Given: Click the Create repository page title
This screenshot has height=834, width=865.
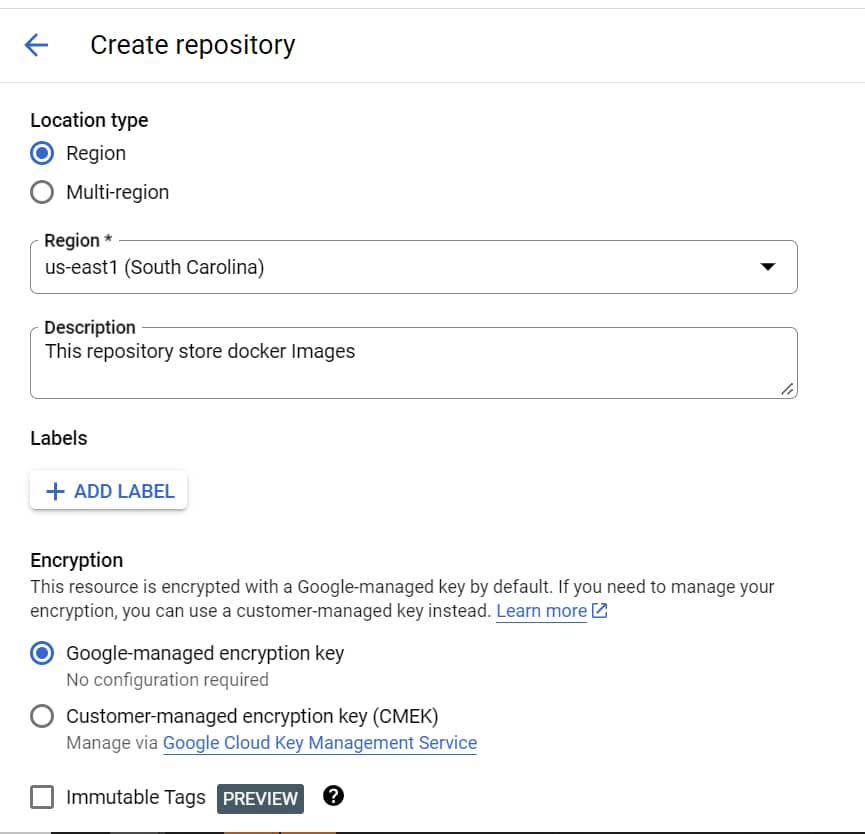Looking at the screenshot, I should pos(192,45).
